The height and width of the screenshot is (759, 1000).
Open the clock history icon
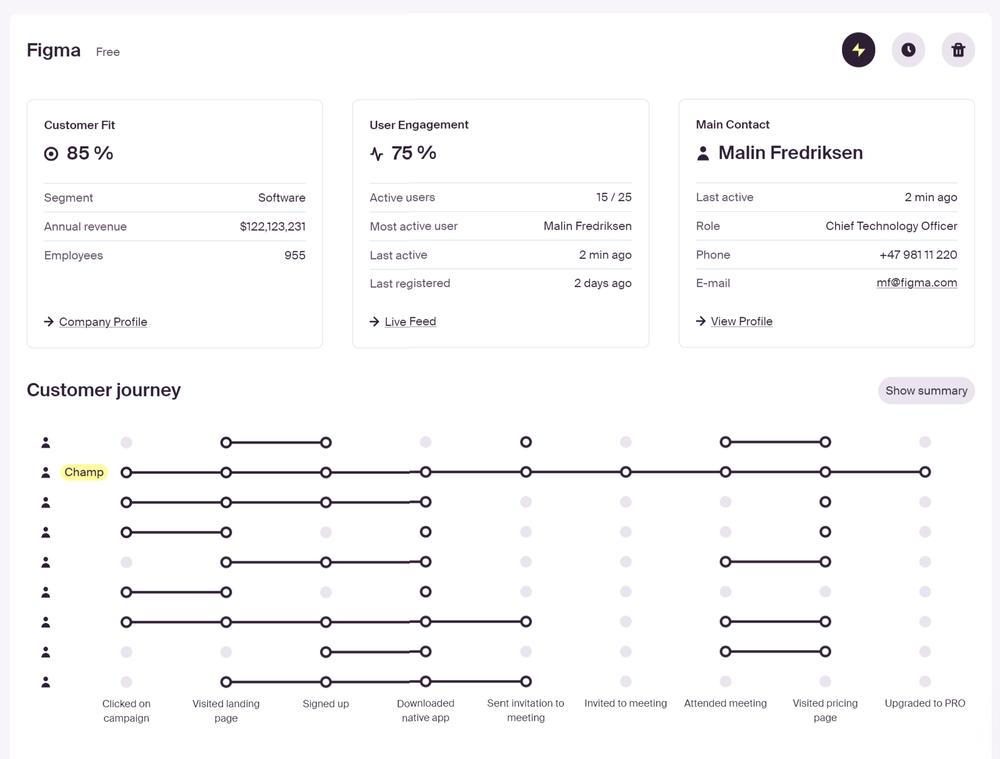point(908,50)
